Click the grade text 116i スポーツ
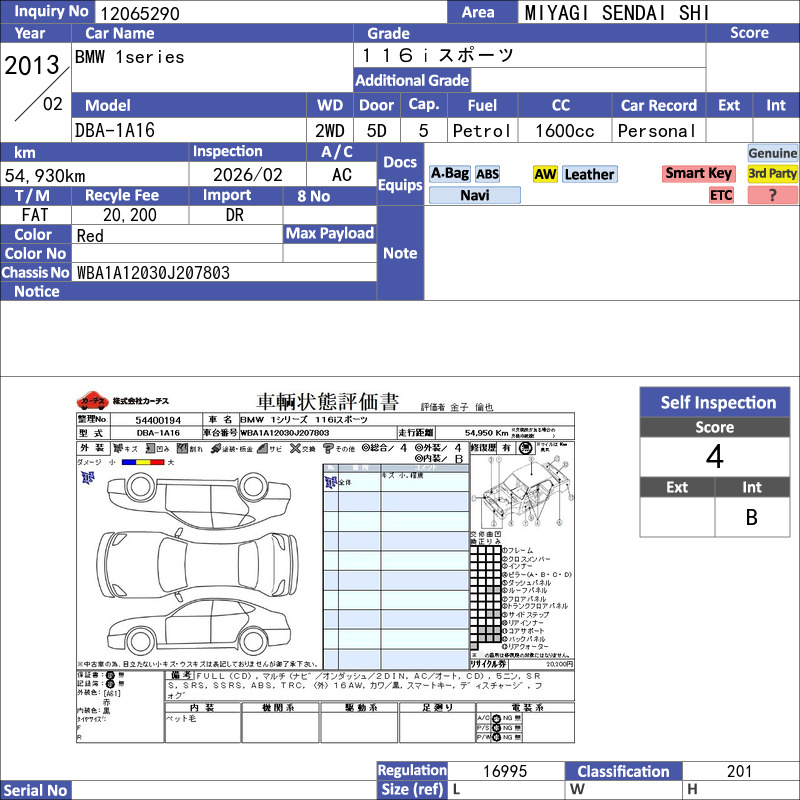 tap(438, 55)
